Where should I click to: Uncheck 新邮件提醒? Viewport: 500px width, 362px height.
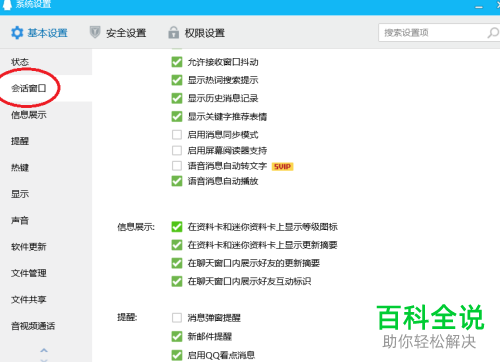[x=177, y=336]
